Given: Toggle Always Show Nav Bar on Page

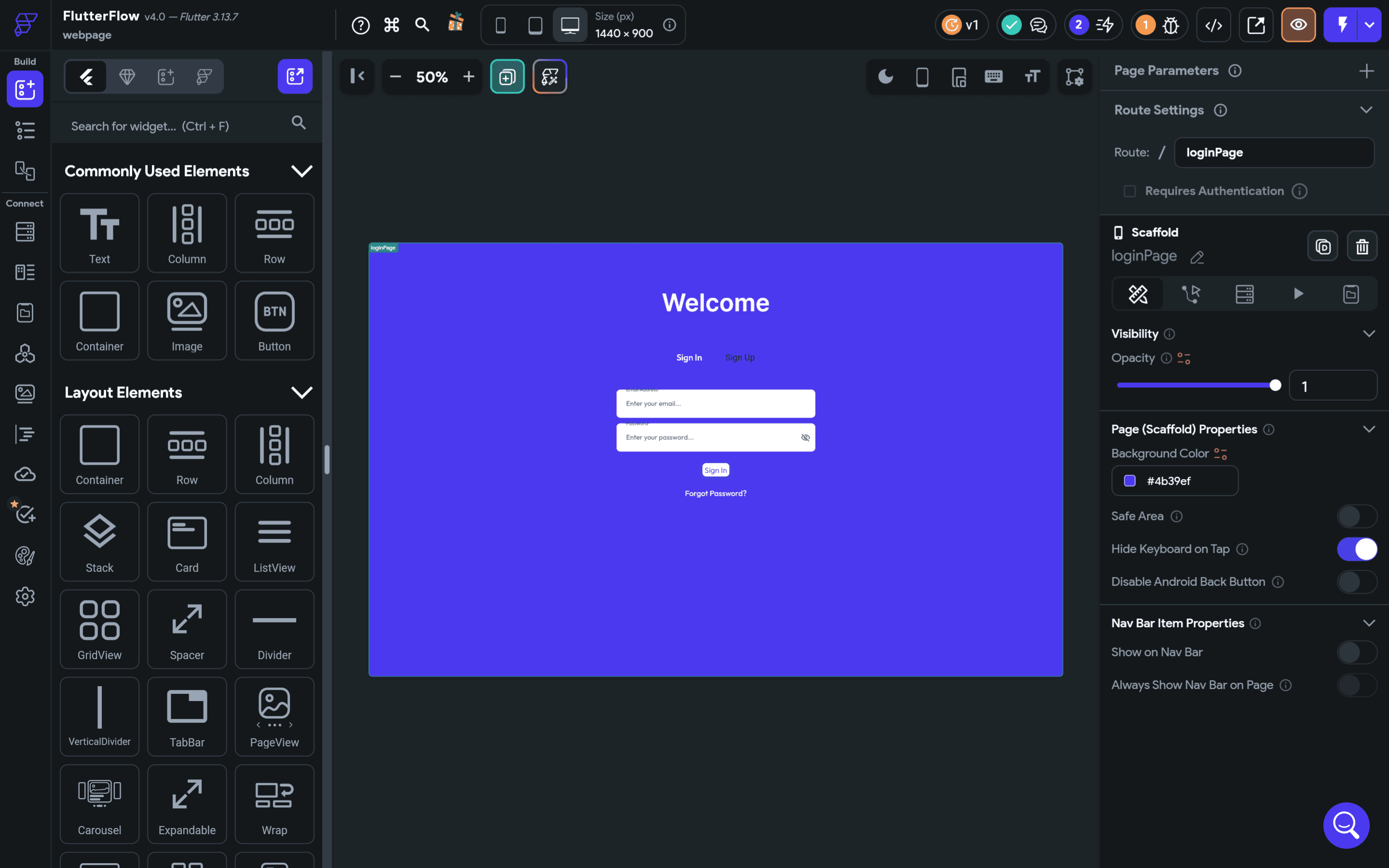Looking at the screenshot, I should 1357,685.
